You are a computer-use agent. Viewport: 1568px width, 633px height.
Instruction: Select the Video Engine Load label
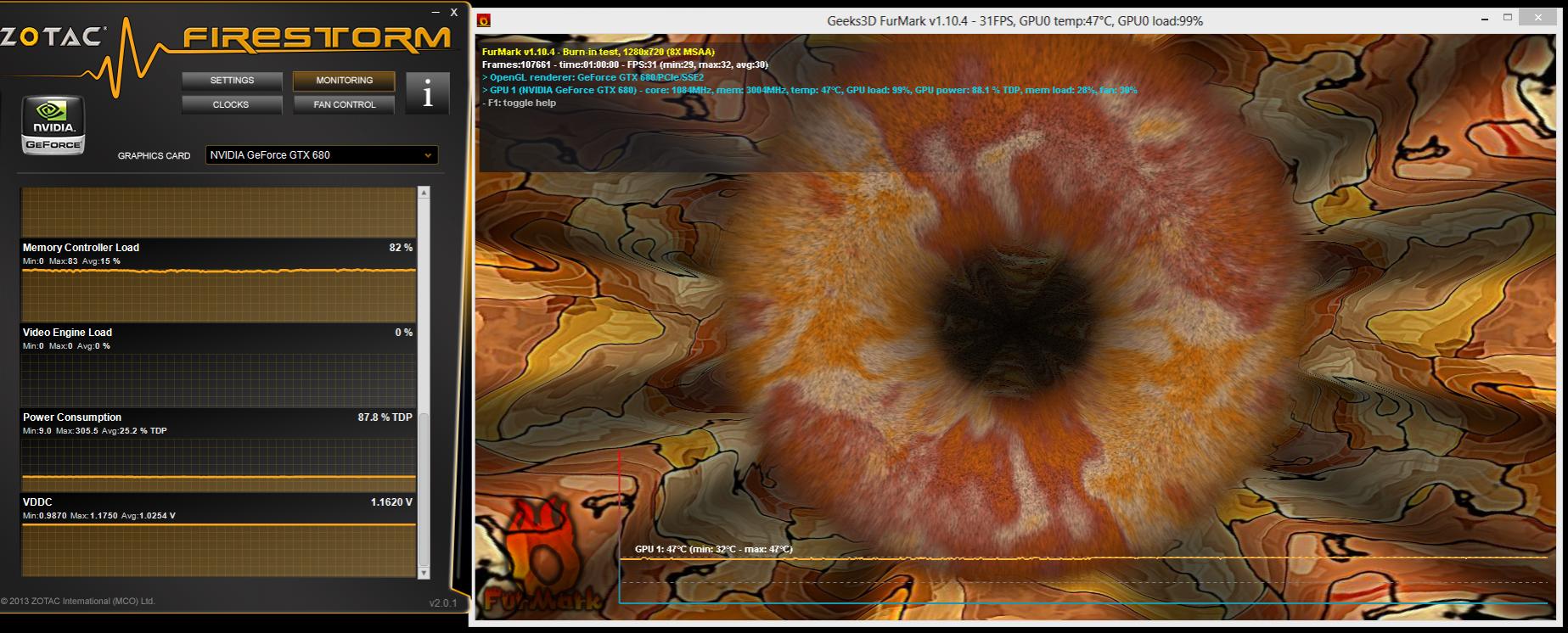[67, 333]
